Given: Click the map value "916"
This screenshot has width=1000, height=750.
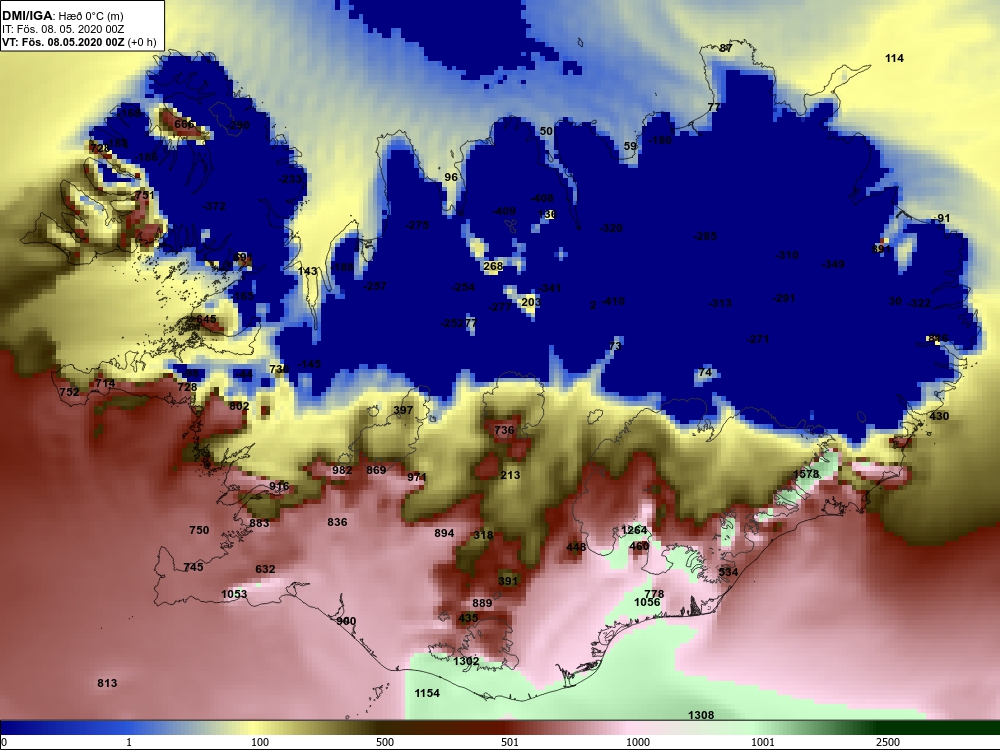Looking at the screenshot, I should pos(279,486).
